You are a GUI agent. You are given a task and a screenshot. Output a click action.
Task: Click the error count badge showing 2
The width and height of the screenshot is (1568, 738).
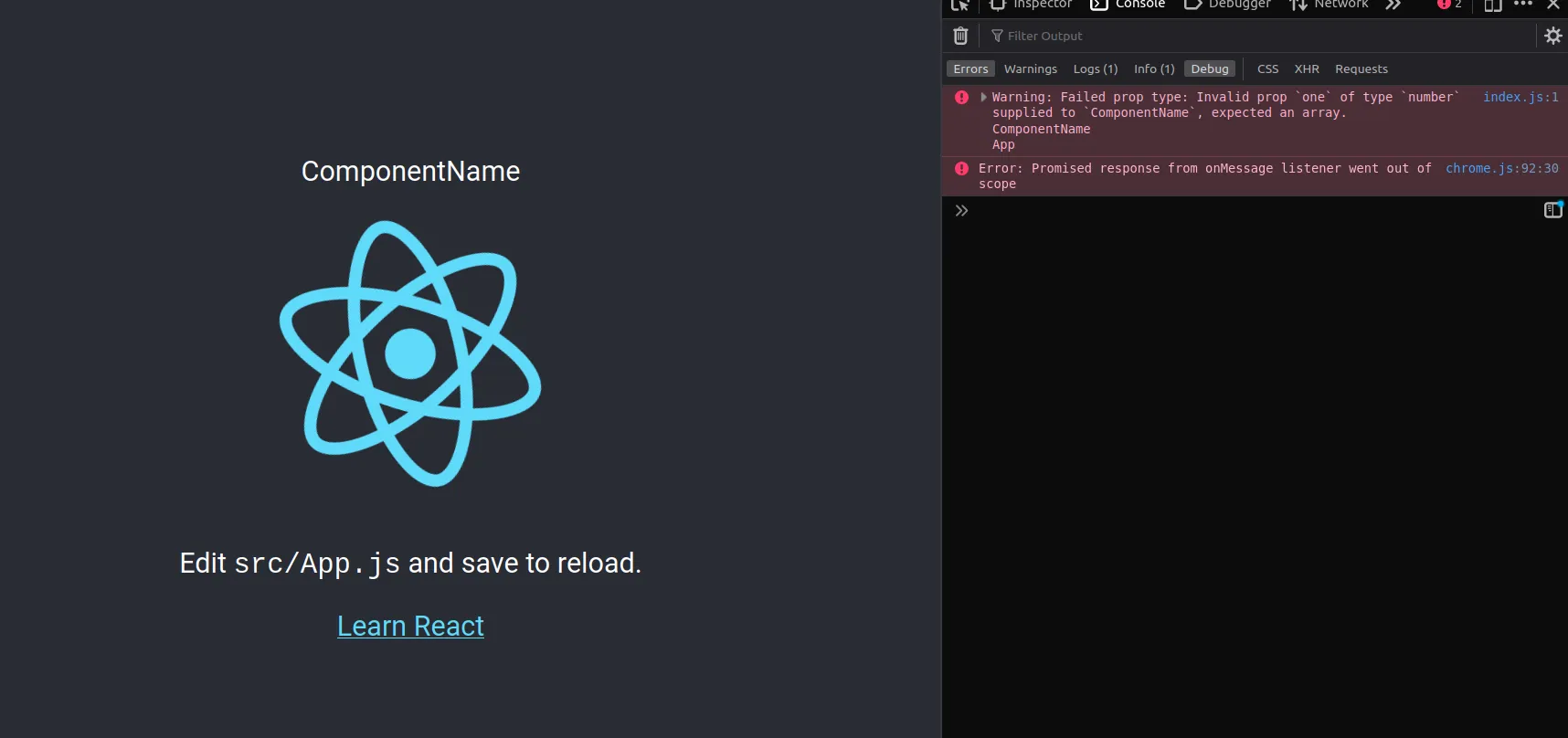tap(1449, 5)
